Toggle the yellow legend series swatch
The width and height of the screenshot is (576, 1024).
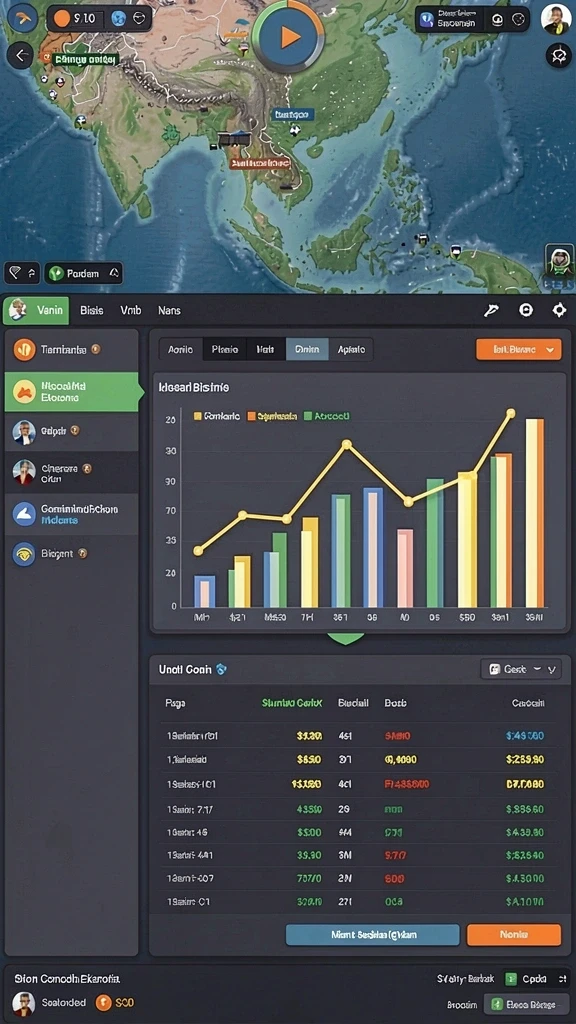coord(197,416)
